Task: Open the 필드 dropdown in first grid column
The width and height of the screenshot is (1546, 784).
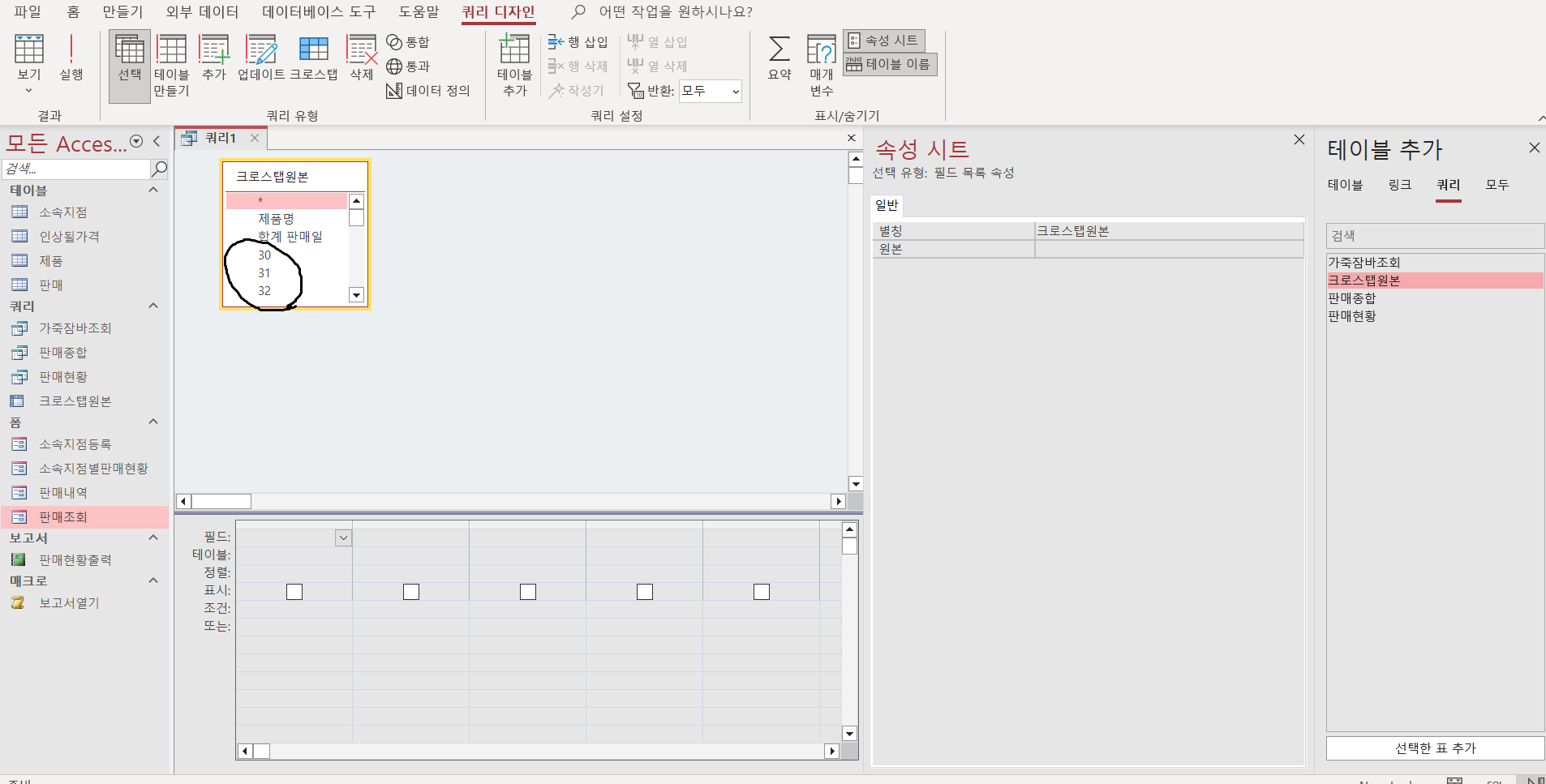Action: tap(344, 538)
